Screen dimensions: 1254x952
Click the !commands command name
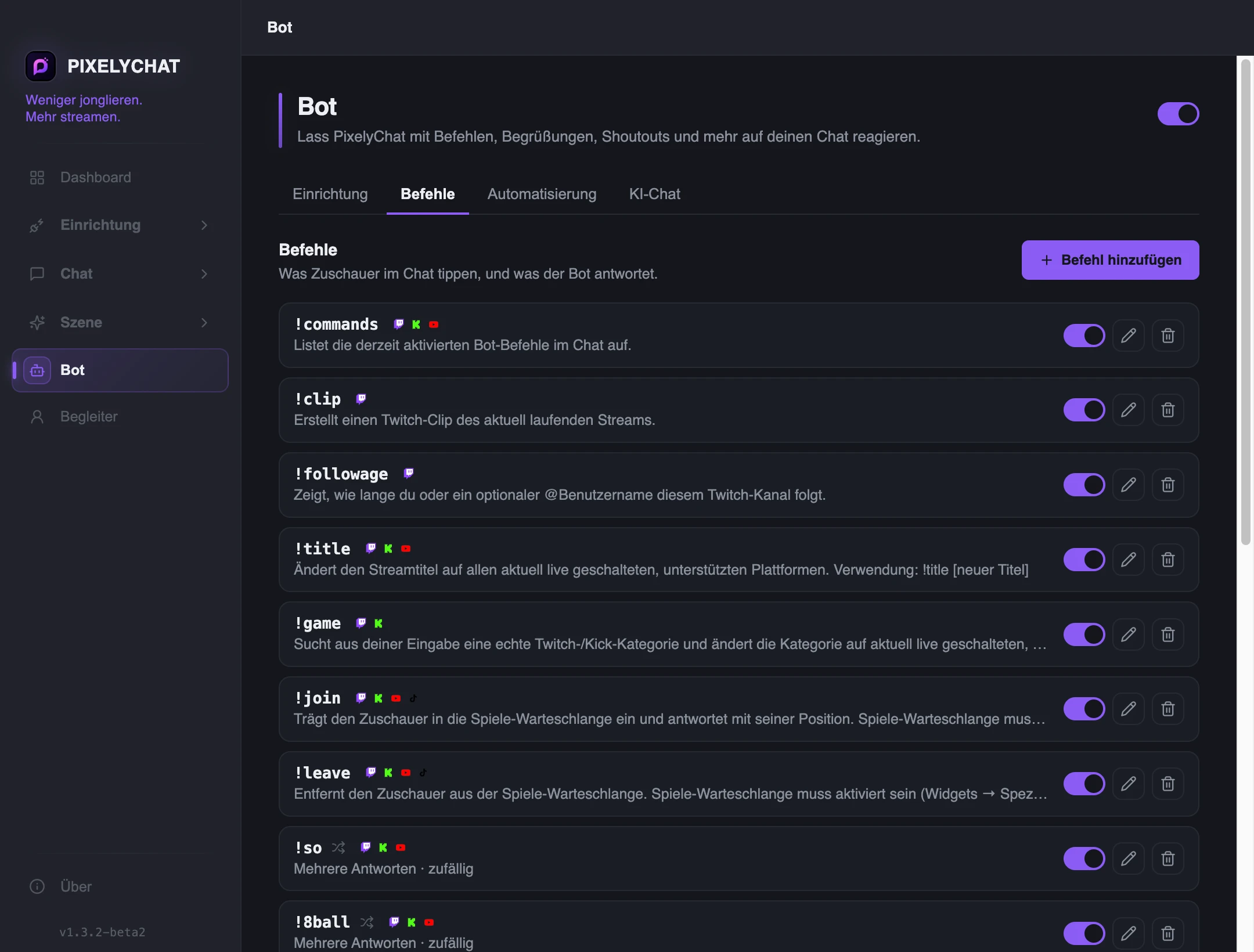336,324
